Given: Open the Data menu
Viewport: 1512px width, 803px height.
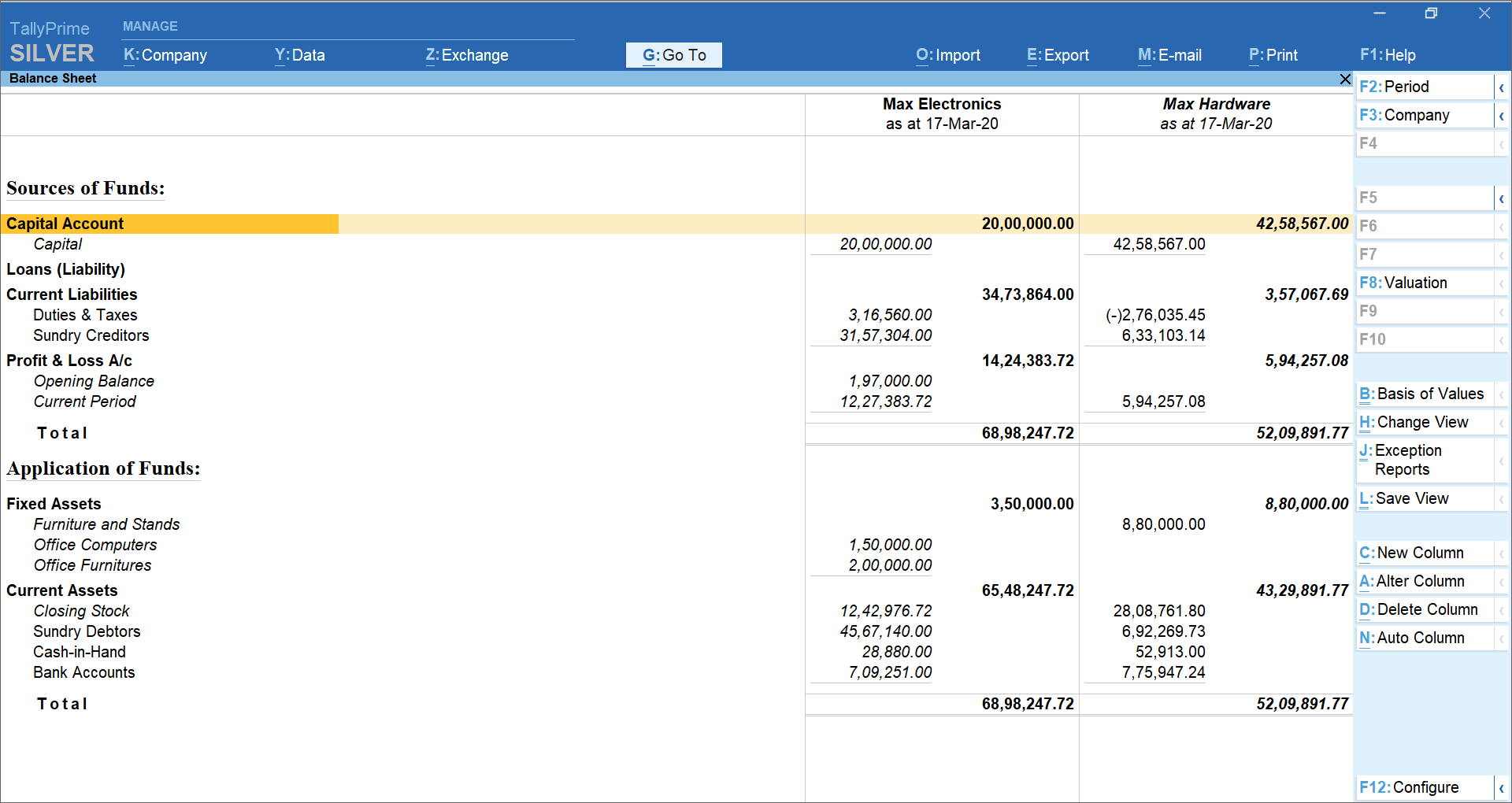Looking at the screenshot, I should point(299,55).
